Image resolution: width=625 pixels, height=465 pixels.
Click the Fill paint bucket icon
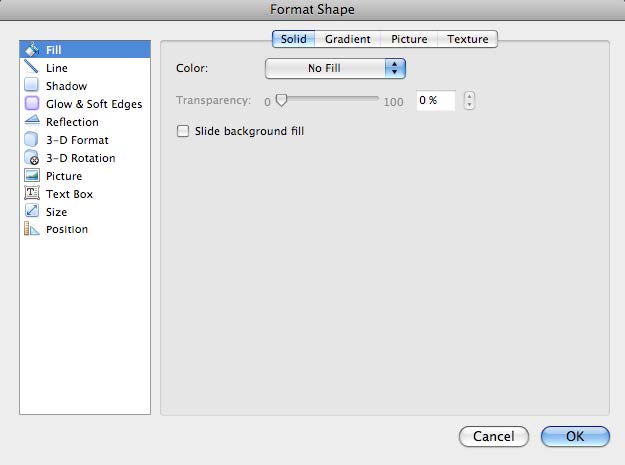click(x=31, y=49)
